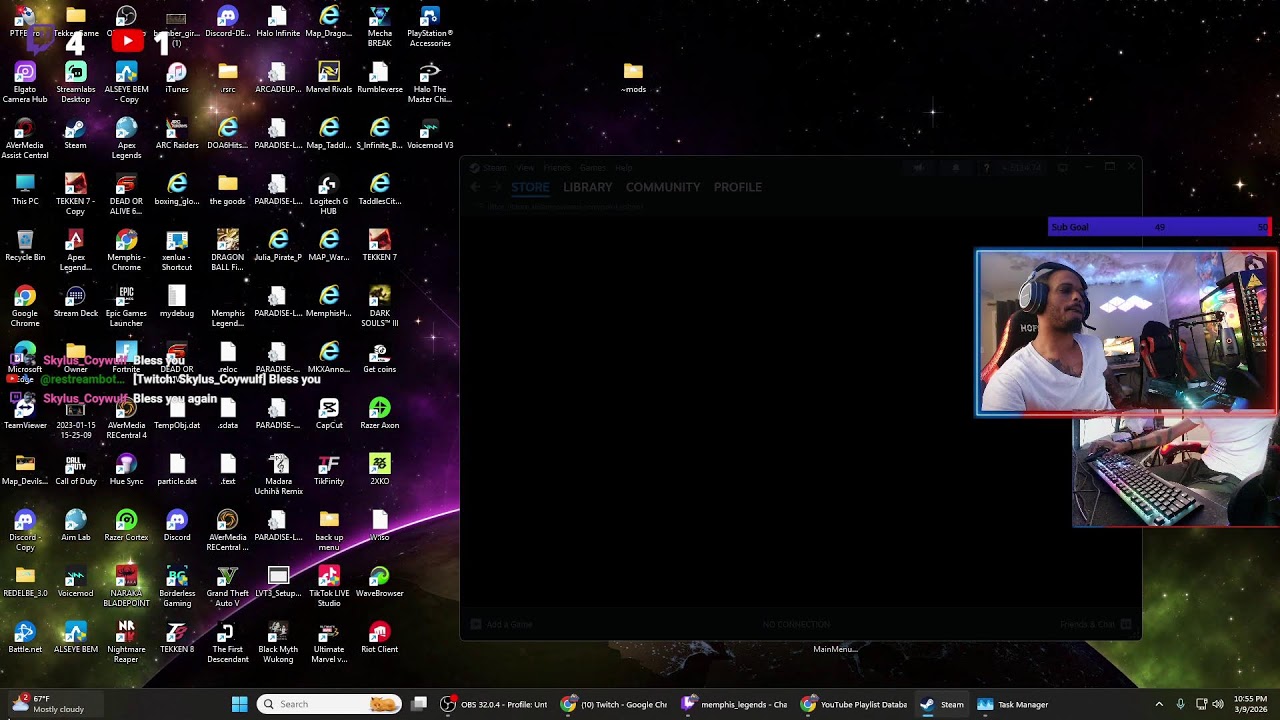Switch to Task Manager on taskbar
Screen dimensions: 1280x720
point(1013,704)
